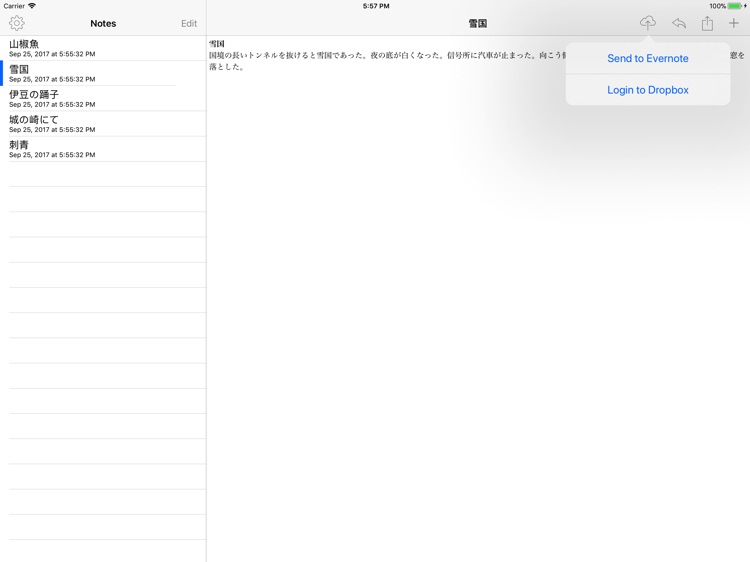Tap the Wi-Fi icon in status bar
This screenshot has width=750, height=562.
tap(32, 6)
